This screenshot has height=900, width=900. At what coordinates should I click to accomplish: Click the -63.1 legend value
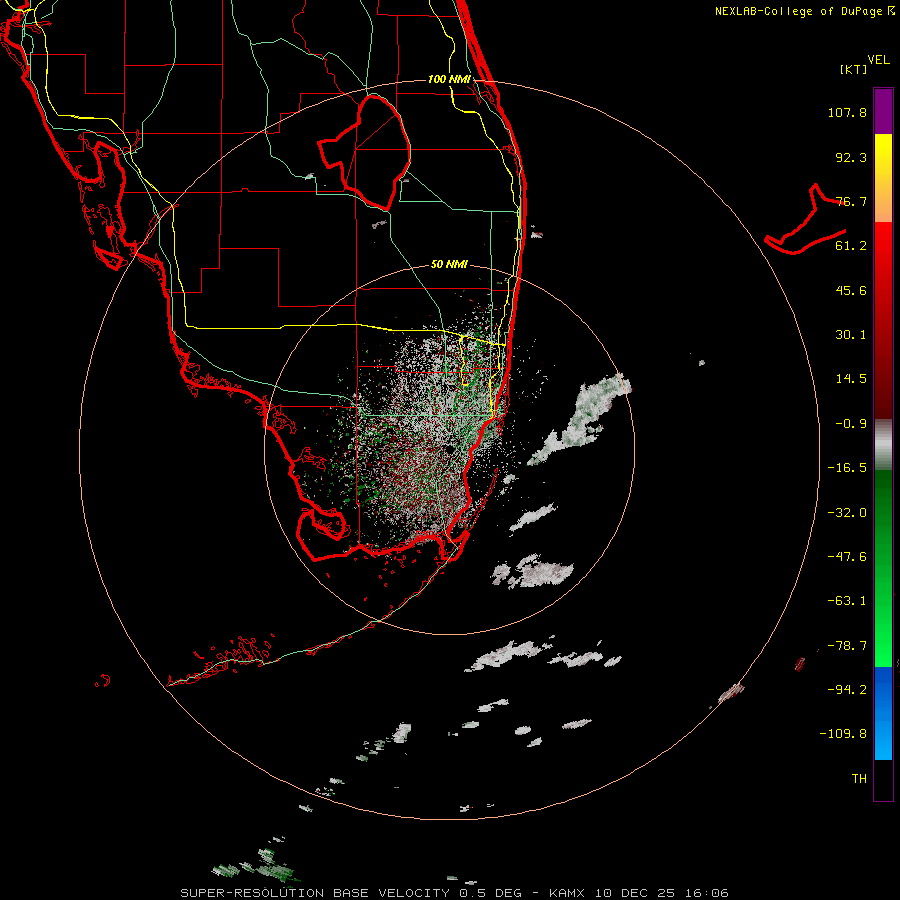[x=847, y=601]
